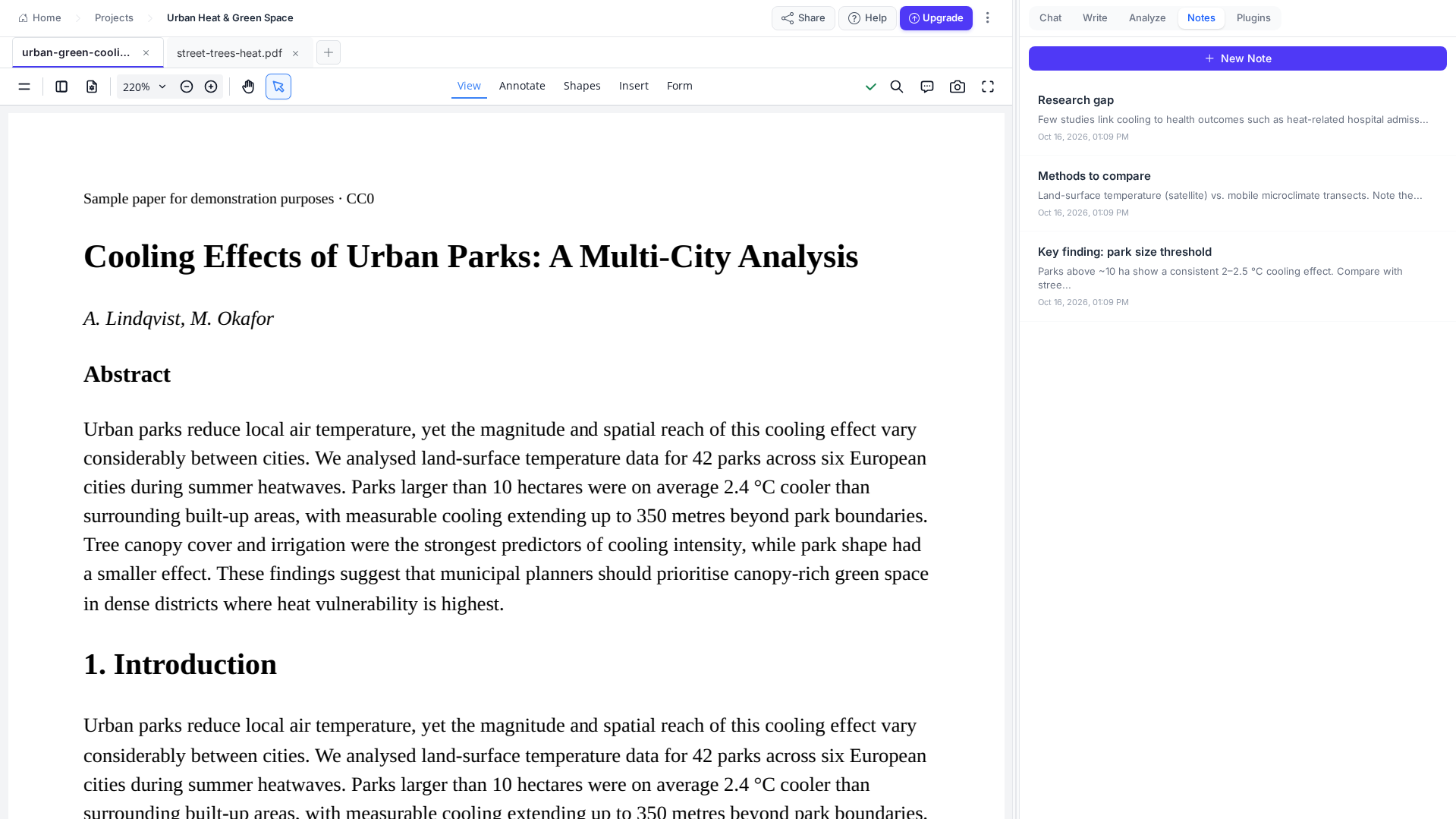Switch to the Chat panel tab
Screen dimensions: 1456x819
[x=1050, y=17]
